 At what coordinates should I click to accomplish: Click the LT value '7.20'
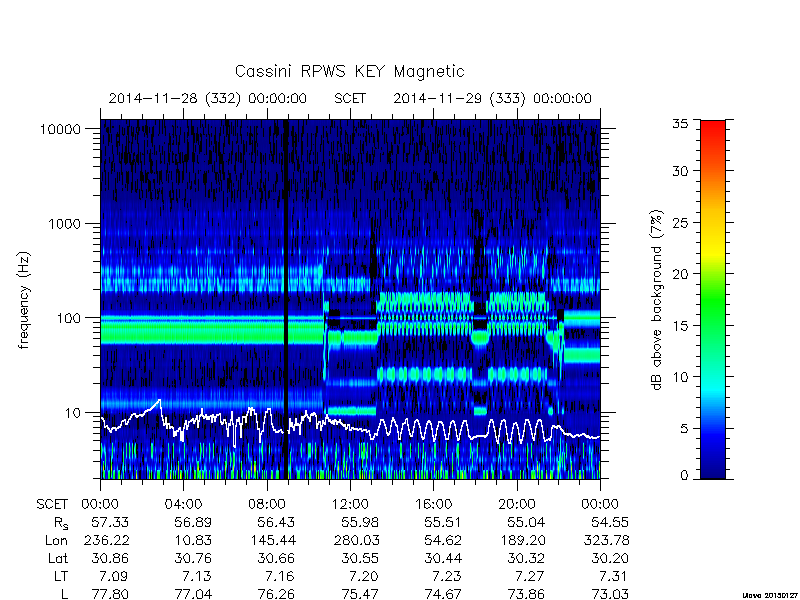coord(364,577)
